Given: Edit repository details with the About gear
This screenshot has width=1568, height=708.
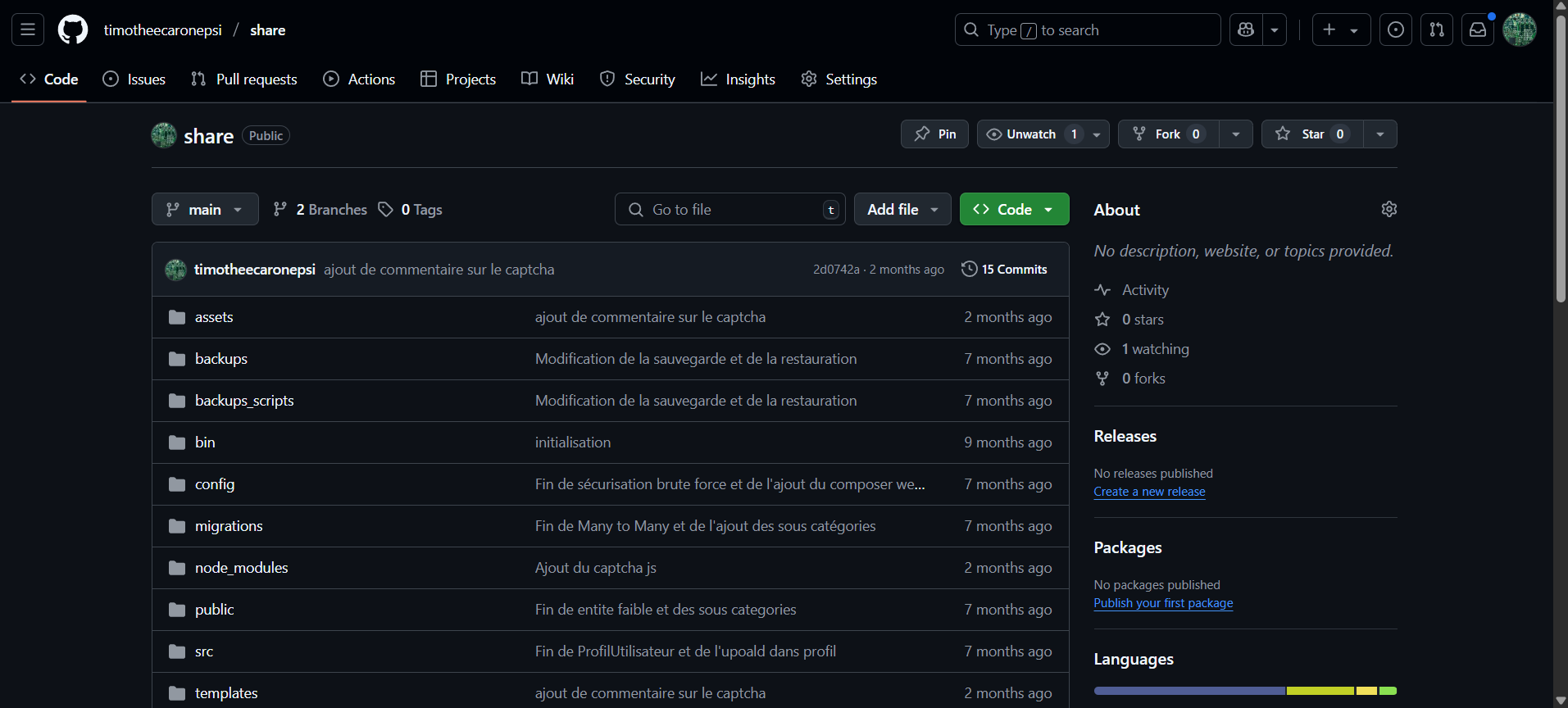Looking at the screenshot, I should [x=1388, y=209].
